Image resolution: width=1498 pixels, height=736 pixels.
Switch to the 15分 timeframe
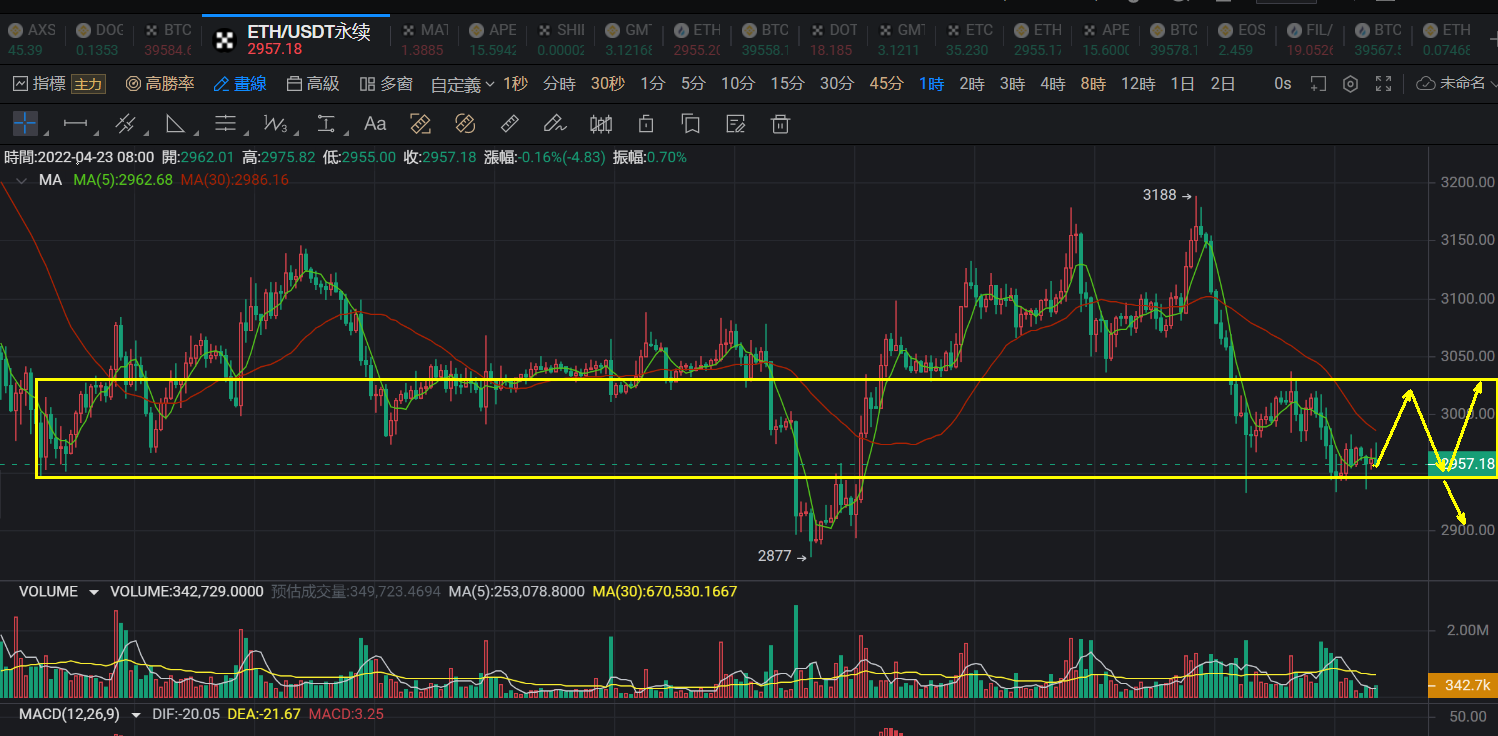(787, 84)
